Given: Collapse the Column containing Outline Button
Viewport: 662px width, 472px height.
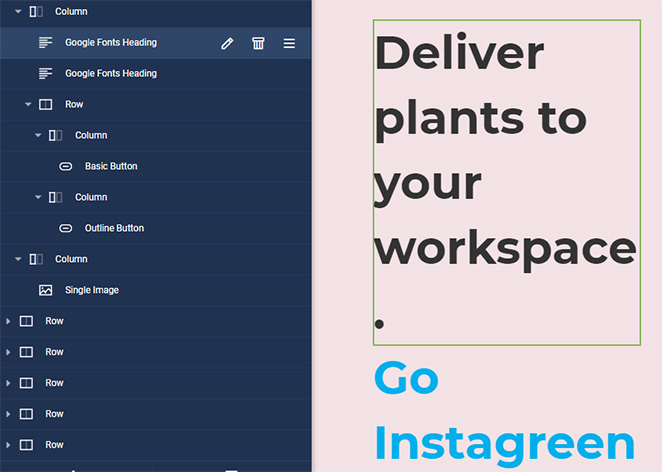Looking at the screenshot, I should (x=38, y=197).
